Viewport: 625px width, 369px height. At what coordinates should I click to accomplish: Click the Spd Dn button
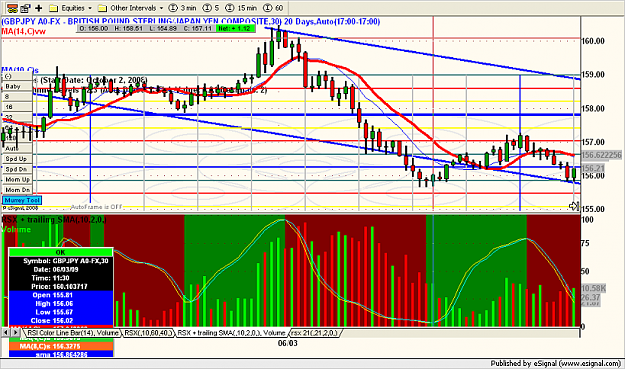click(17, 169)
